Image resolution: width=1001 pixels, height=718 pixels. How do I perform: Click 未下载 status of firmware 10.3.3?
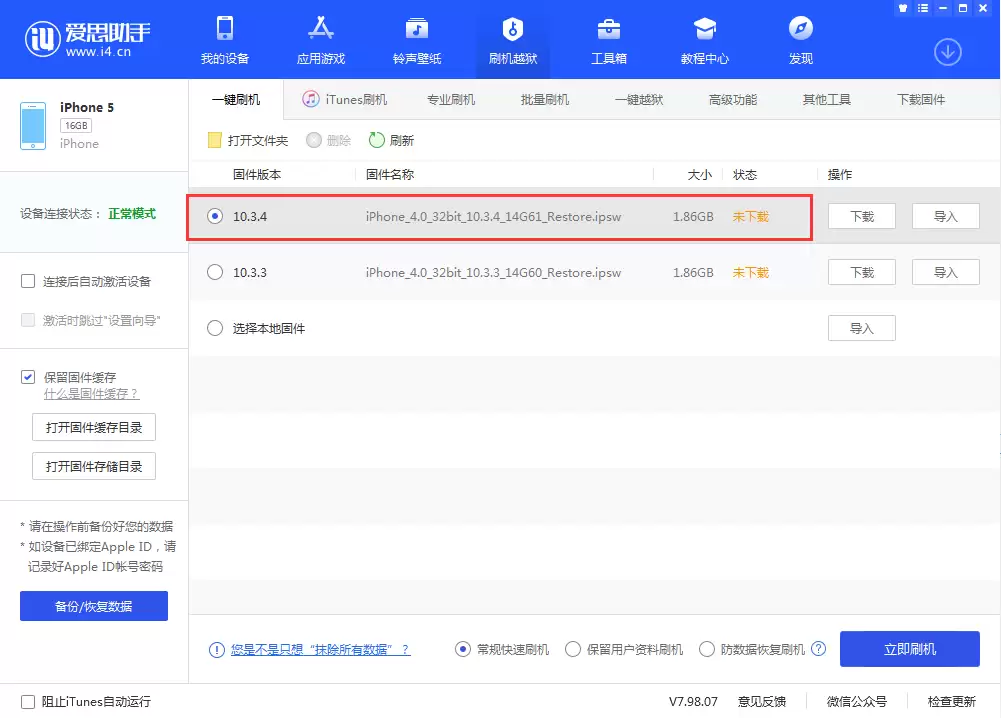click(x=751, y=273)
